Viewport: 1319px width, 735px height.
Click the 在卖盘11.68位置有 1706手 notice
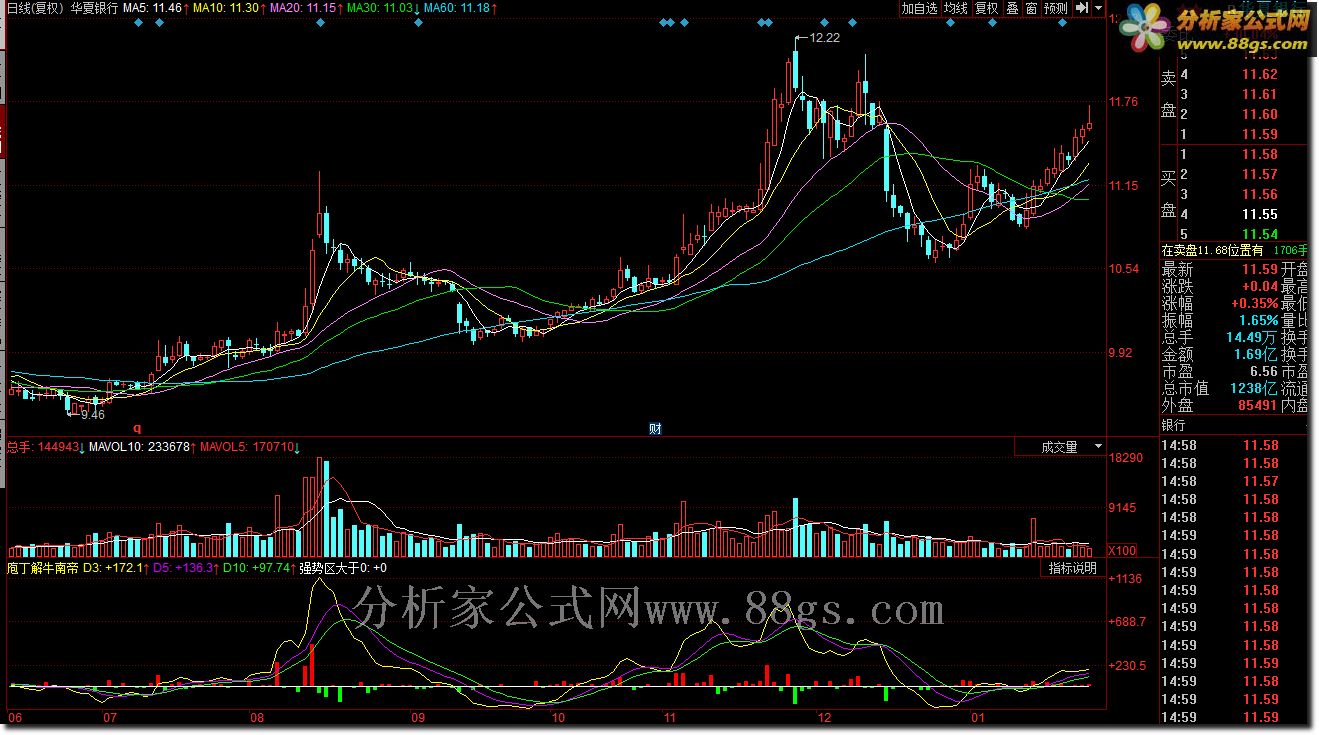pyautogui.click(x=1234, y=250)
